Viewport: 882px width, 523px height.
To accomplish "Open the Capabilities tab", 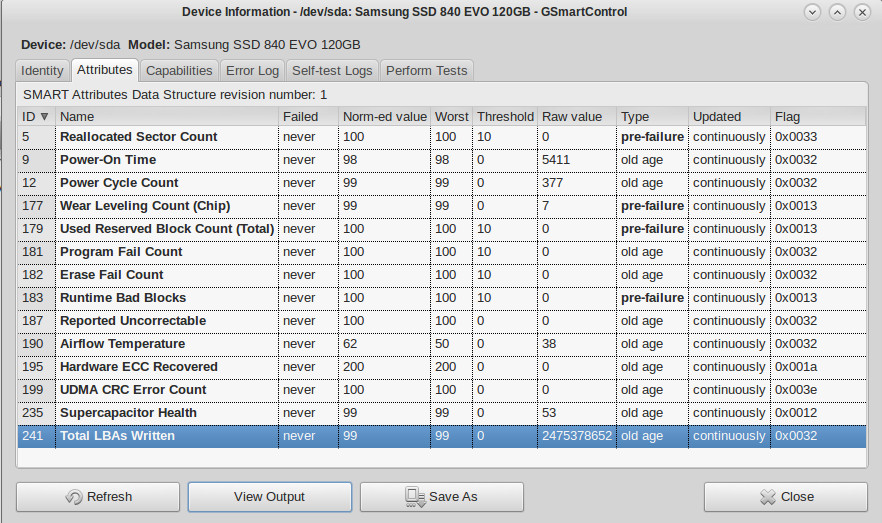I will pyautogui.click(x=179, y=71).
